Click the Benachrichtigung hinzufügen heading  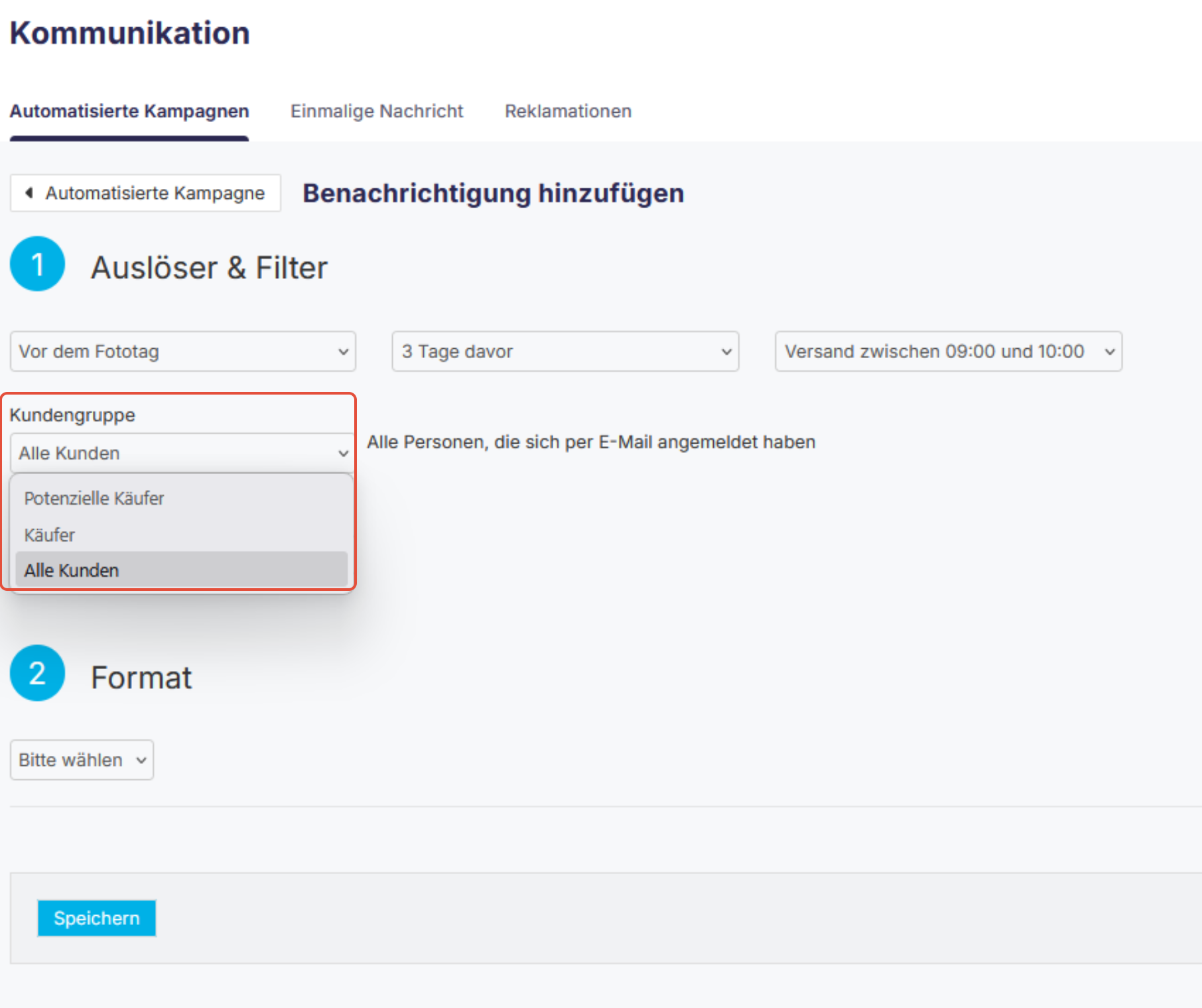[x=494, y=194]
